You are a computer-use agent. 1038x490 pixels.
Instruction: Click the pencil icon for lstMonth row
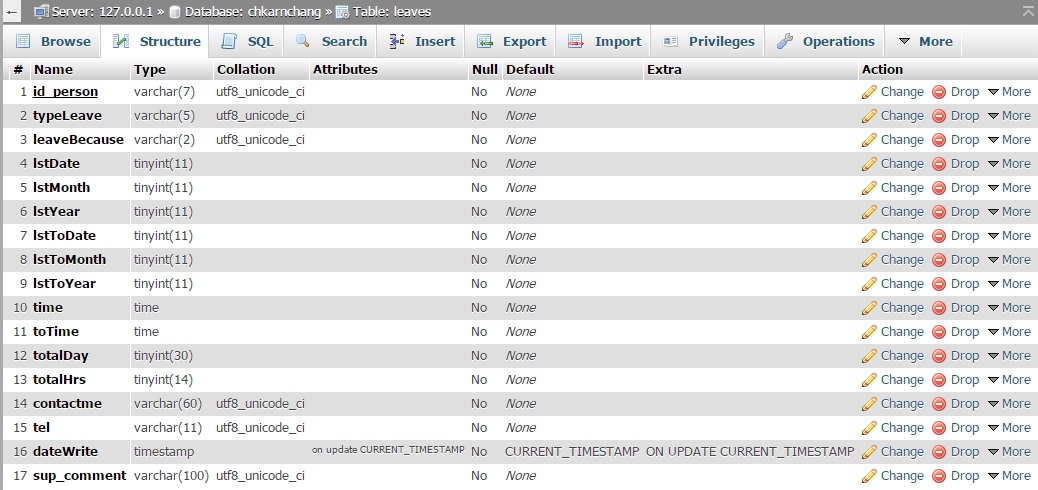click(x=869, y=188)
